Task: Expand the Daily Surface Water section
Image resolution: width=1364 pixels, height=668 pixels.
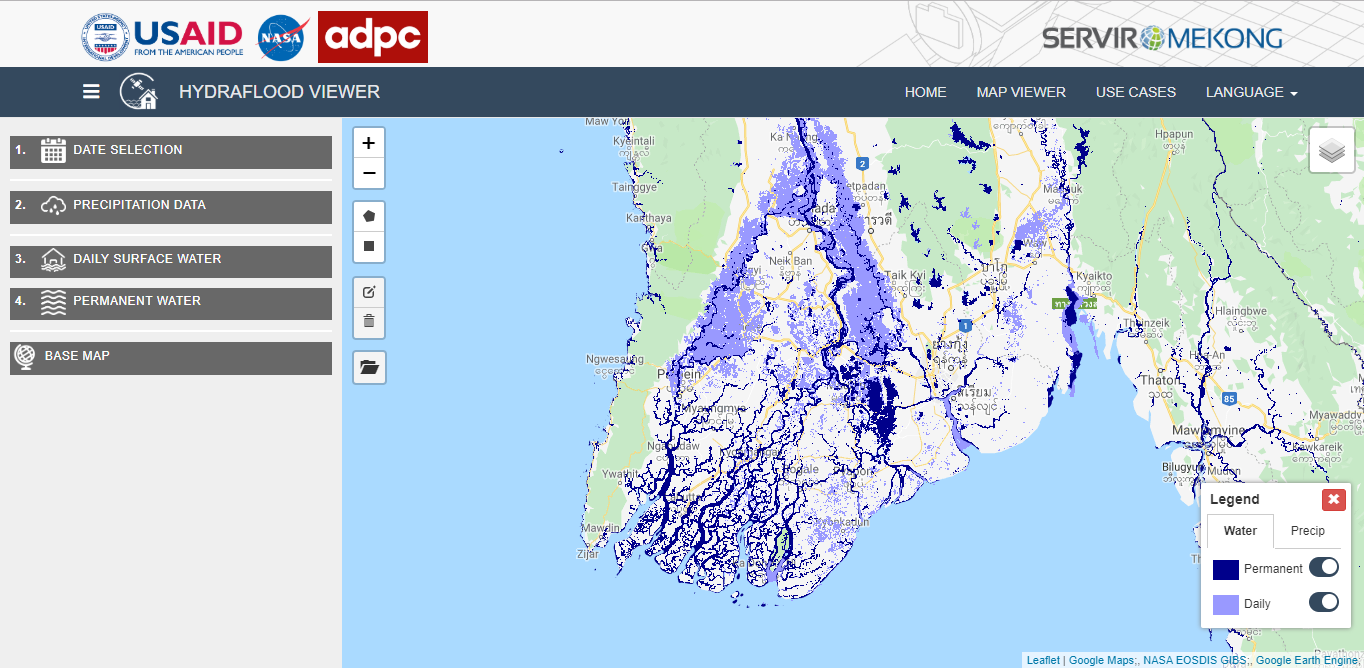Action: point(171,261)
